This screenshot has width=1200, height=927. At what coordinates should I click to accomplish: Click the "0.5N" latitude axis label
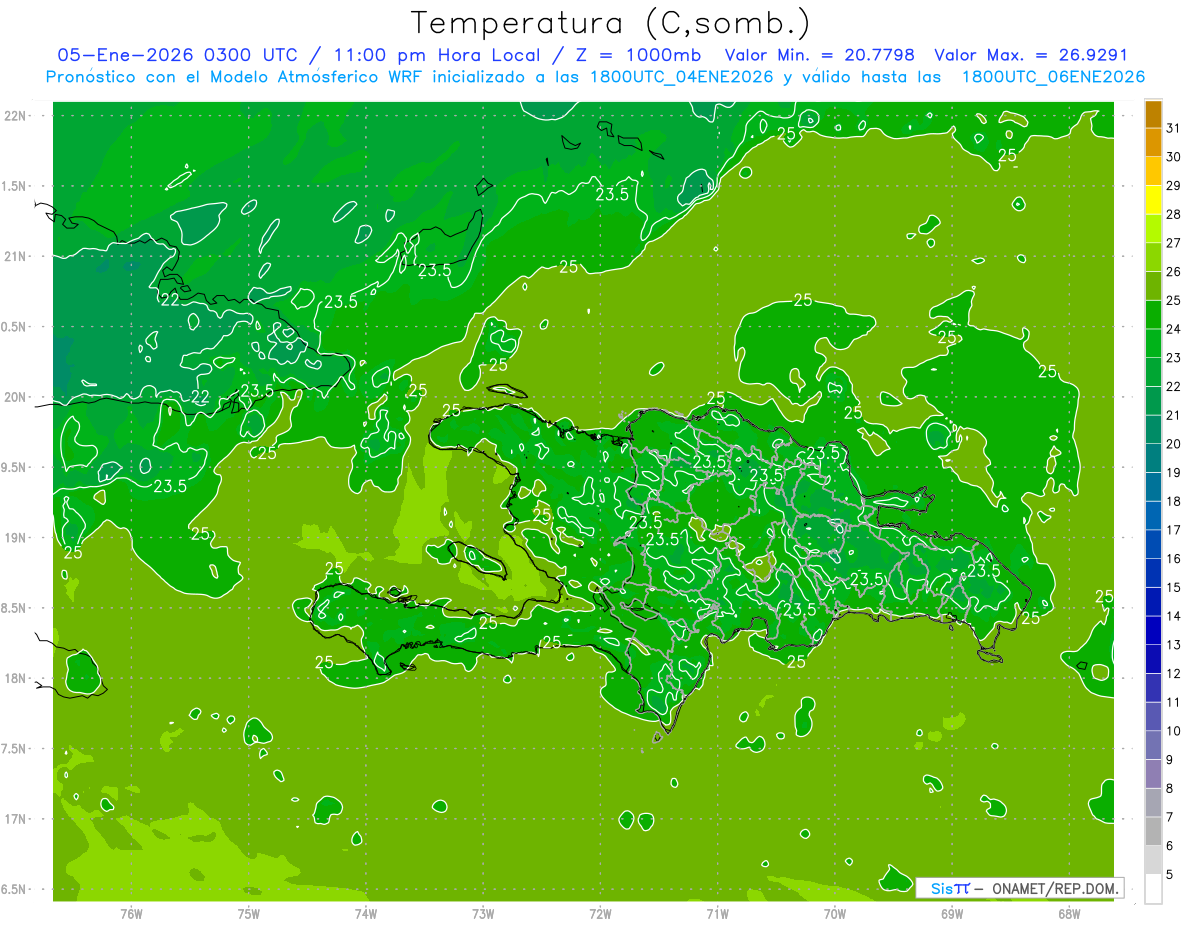point(15,327)
